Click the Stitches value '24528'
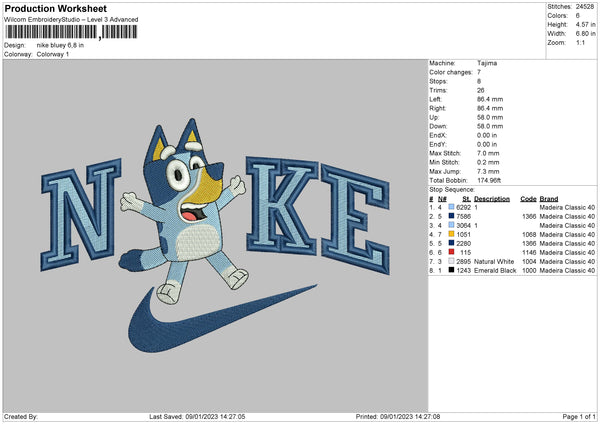The width and height of the screenshot is (600, 424). (585, 7)
